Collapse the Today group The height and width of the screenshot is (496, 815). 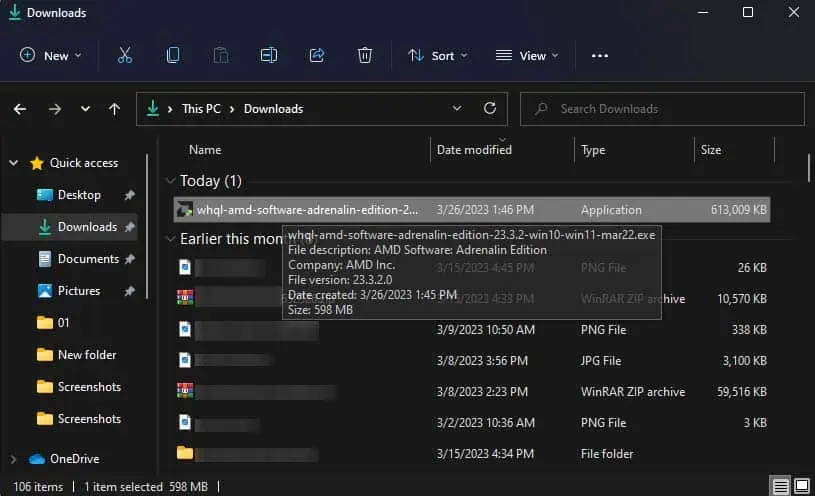[170, 181]
